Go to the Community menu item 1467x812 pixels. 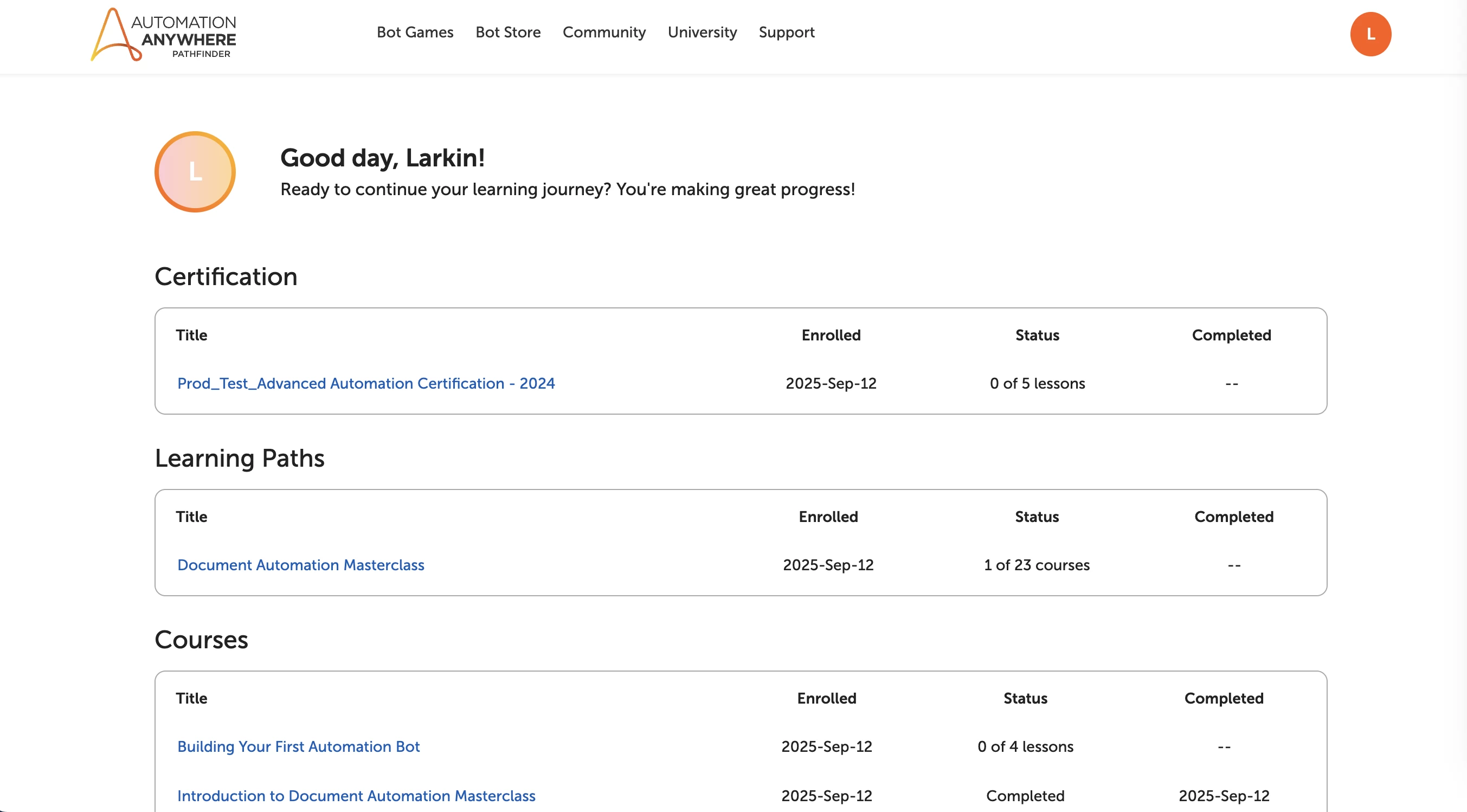603,33
